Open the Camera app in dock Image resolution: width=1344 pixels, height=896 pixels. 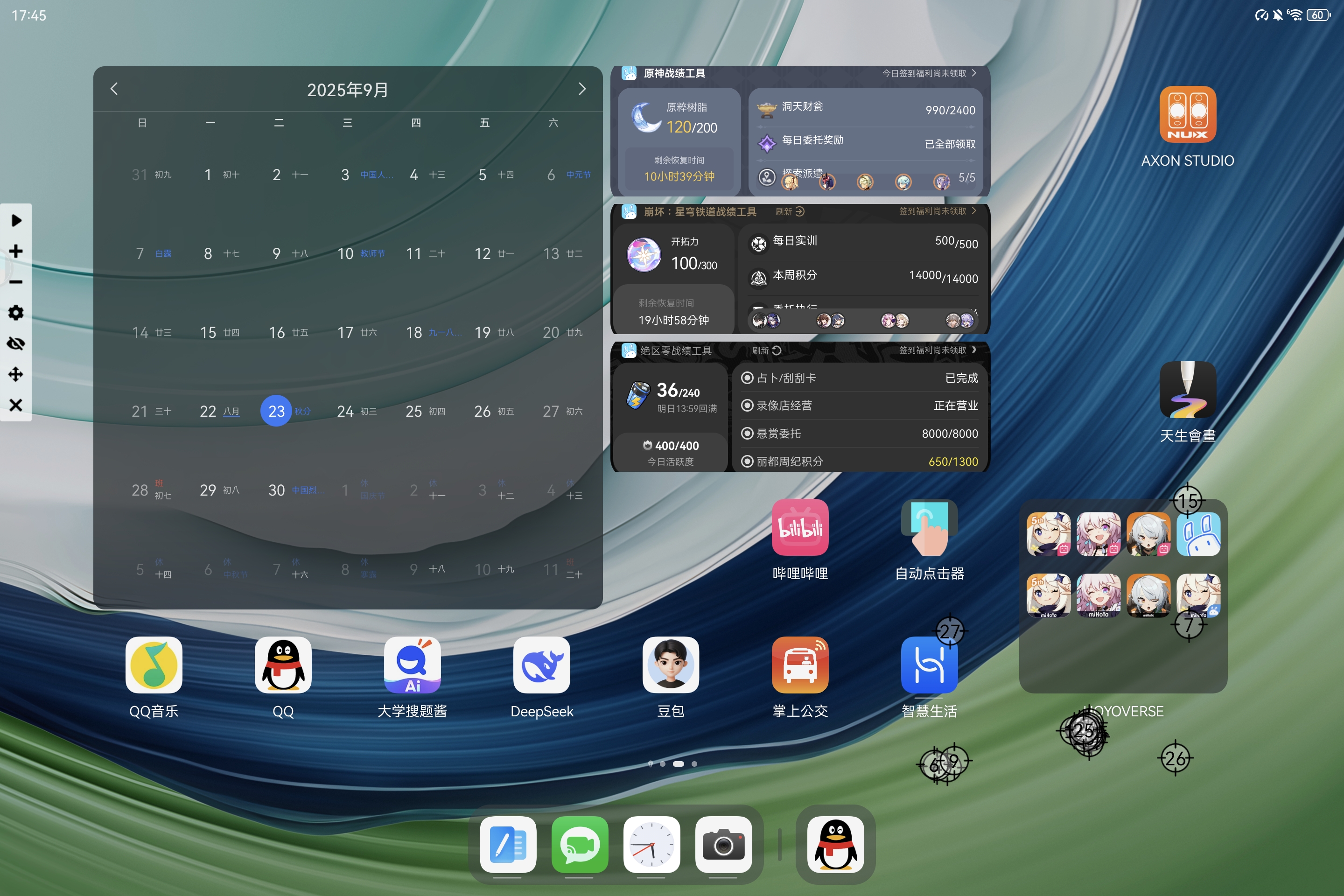tap(723, 844)
